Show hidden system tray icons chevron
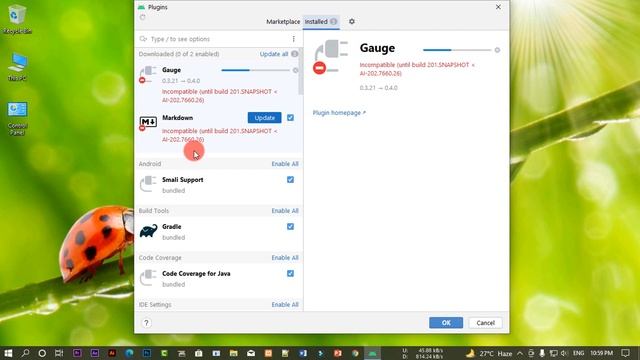 click(x=520, y=353)
